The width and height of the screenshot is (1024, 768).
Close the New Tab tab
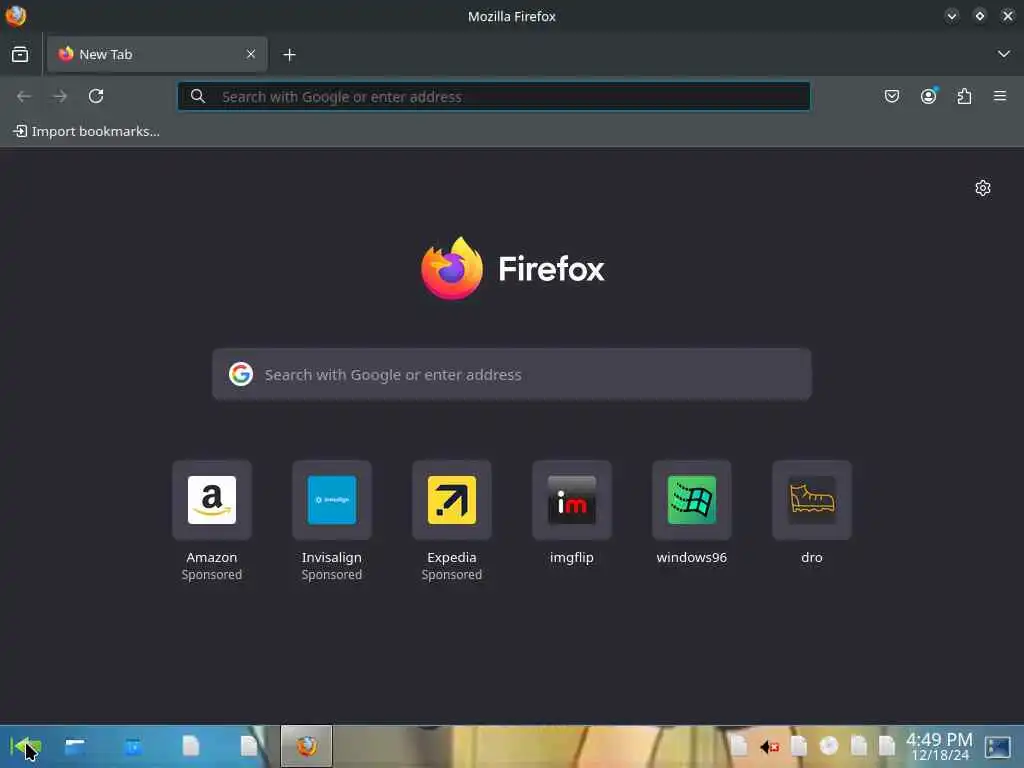point(251,54)
